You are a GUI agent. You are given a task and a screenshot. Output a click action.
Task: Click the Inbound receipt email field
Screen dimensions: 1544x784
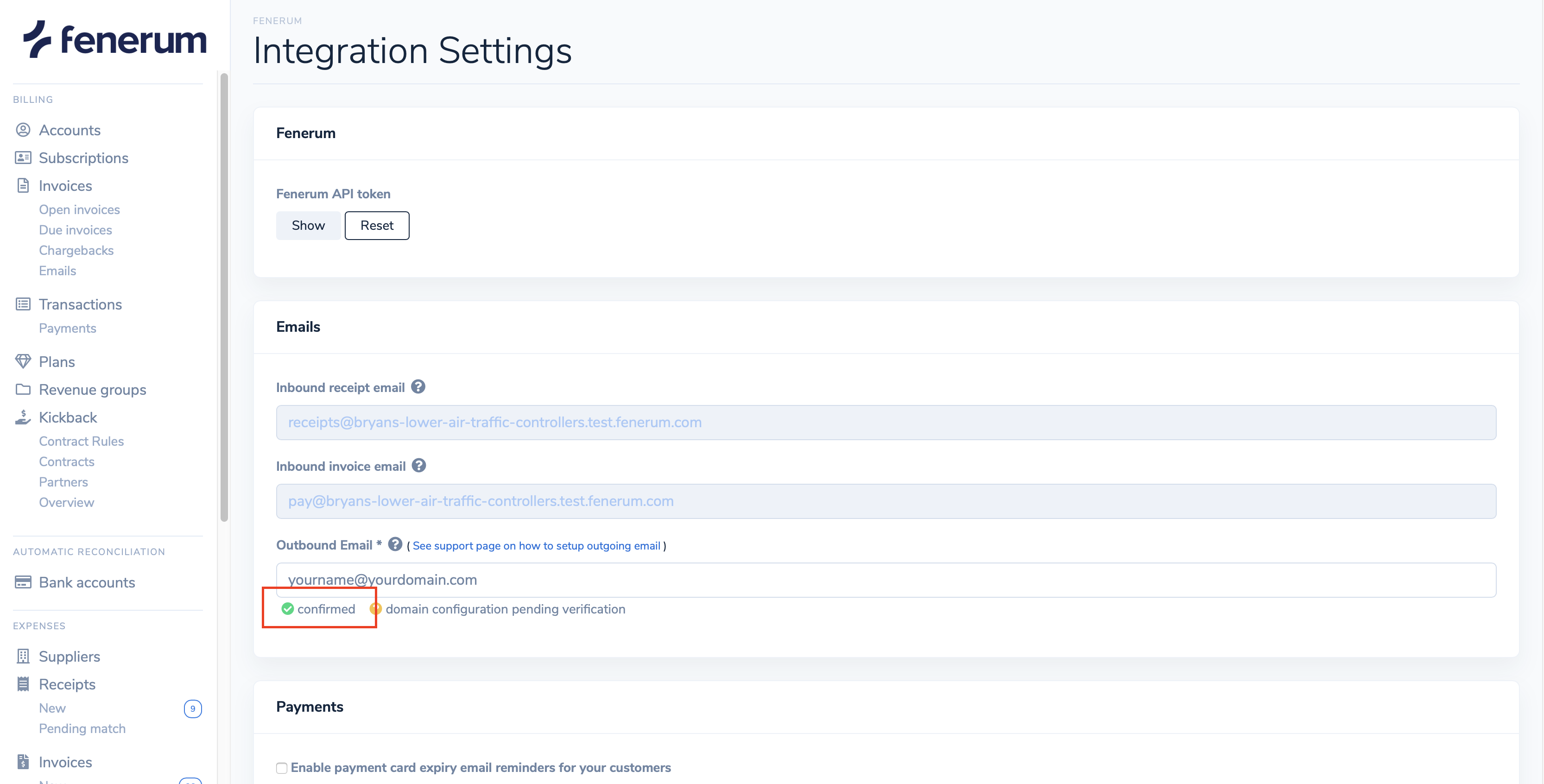[886, 423]
